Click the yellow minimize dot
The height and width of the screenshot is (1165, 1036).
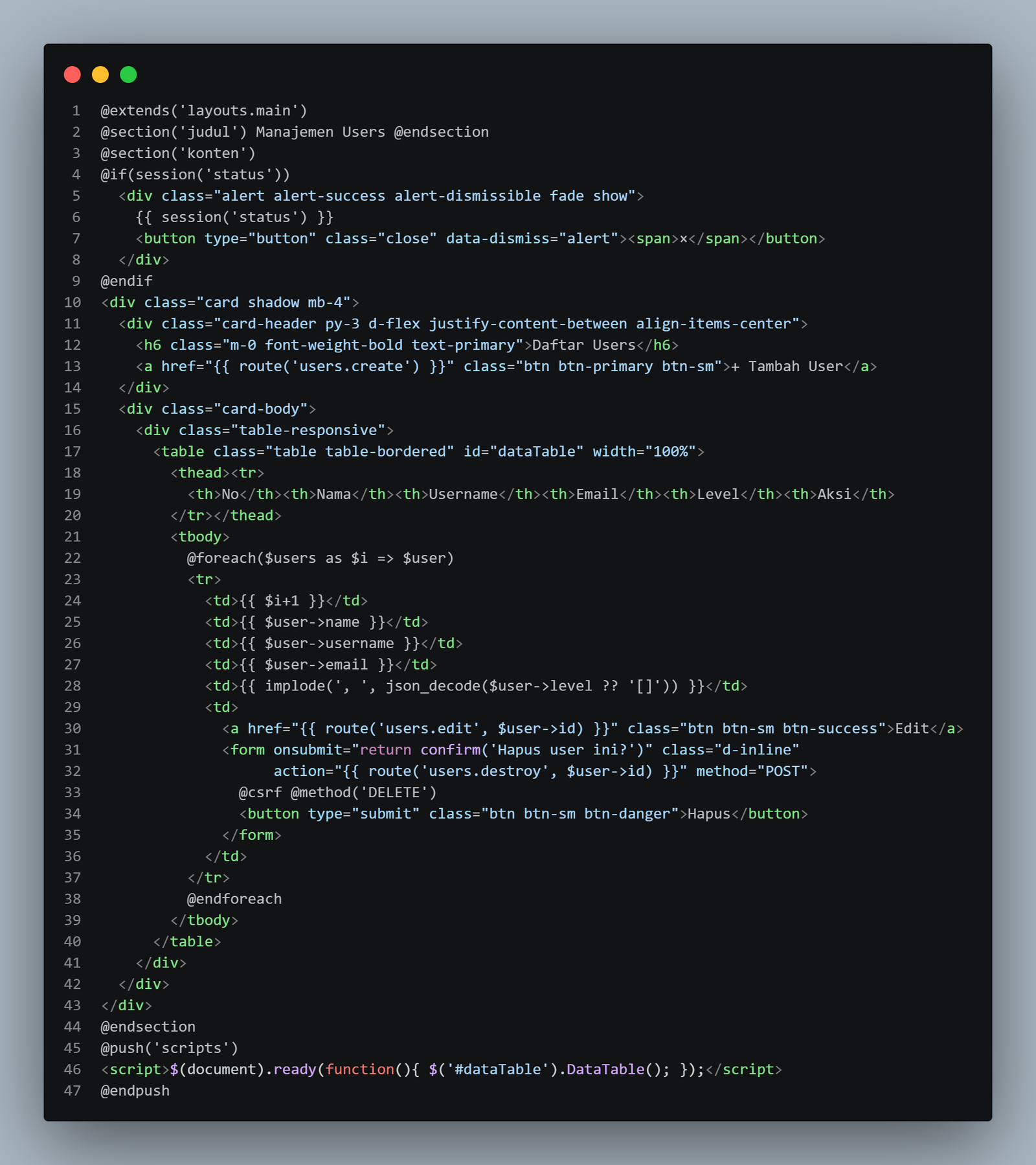tap(100, 74)
